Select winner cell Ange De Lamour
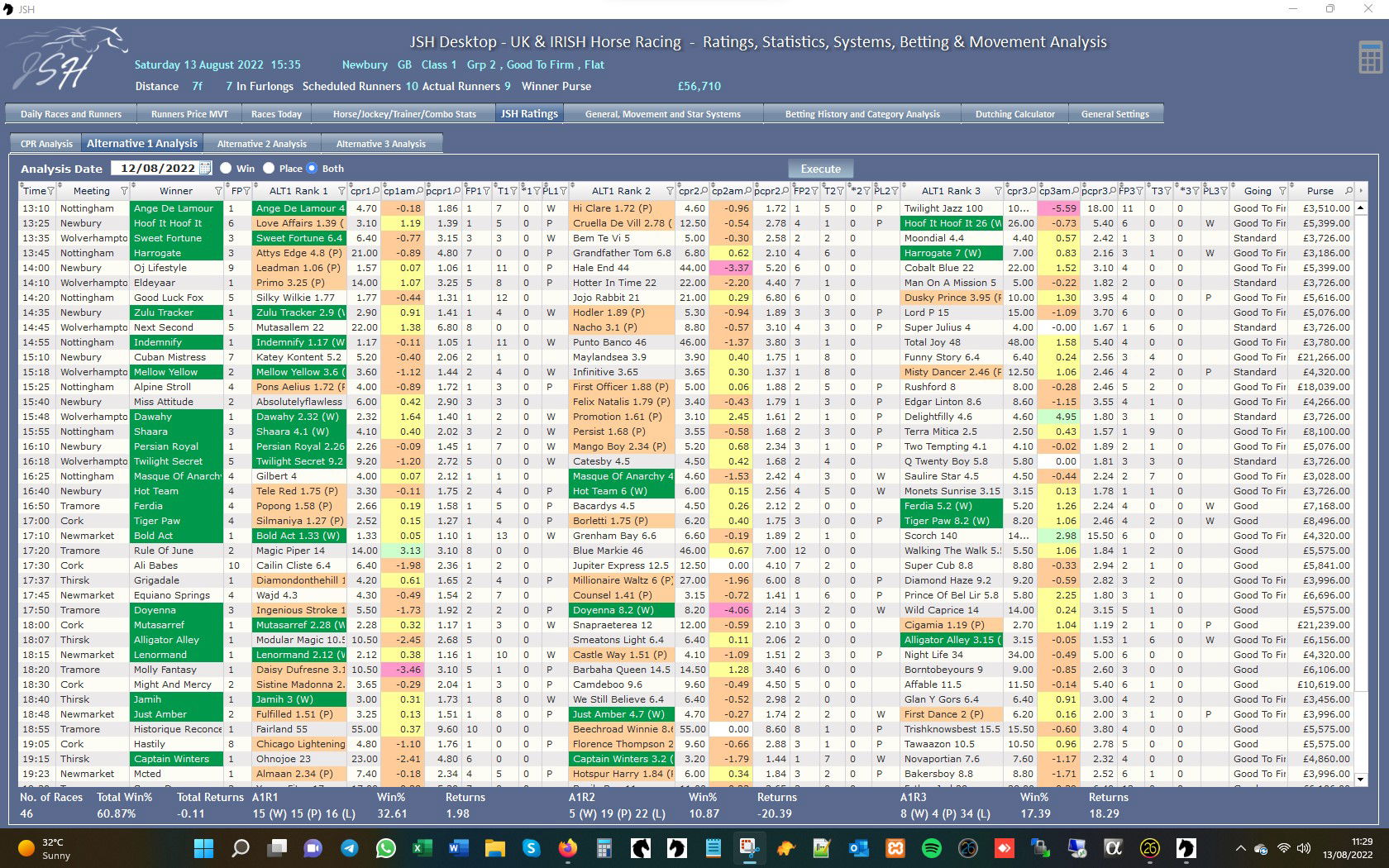The image size is (1389, 868). 176,208
